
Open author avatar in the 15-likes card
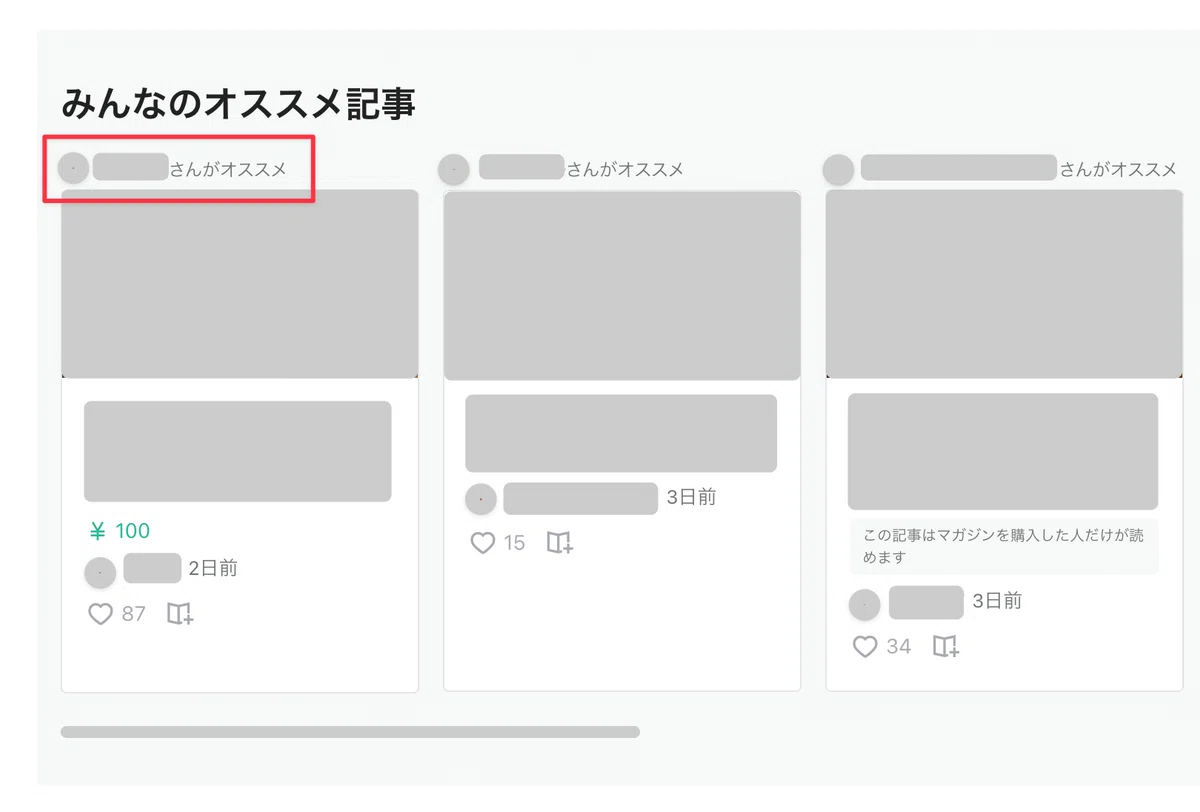point(481,499)
